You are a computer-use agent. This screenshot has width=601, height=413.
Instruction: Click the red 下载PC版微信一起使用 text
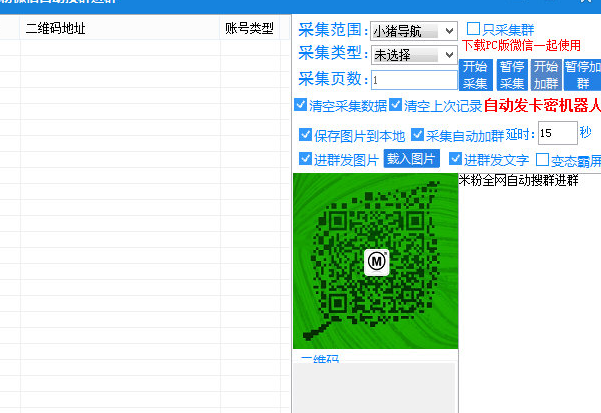tap(521, 46)
